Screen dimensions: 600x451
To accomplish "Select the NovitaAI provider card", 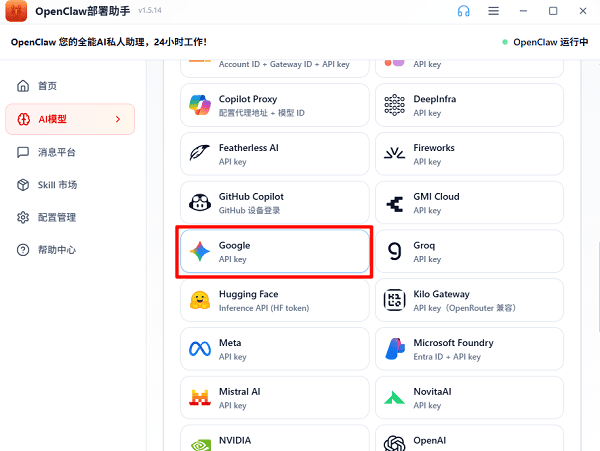I will (470, 398).
